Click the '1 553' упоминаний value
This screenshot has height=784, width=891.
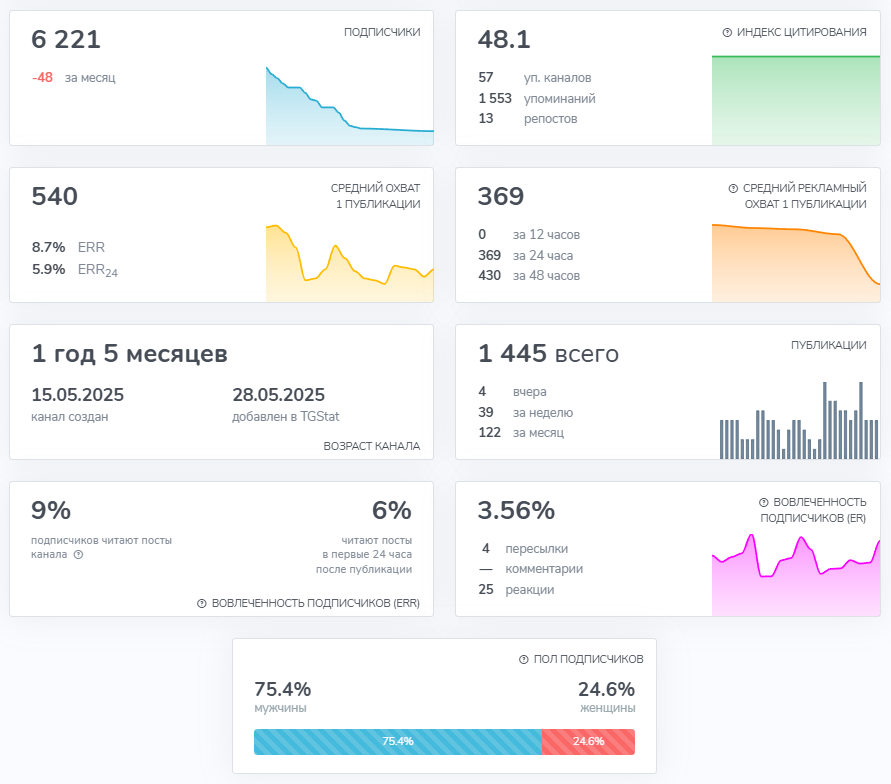(x=495, y=98)
